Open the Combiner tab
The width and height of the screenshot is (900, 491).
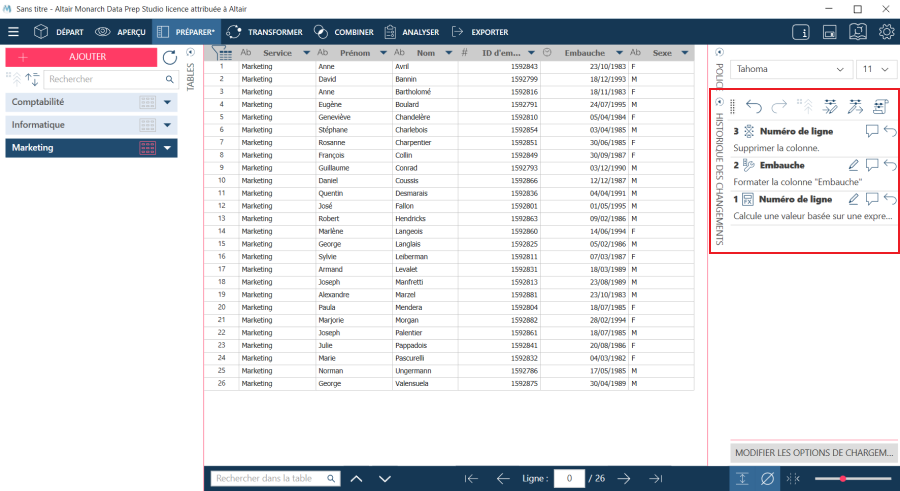click(344, 32)
